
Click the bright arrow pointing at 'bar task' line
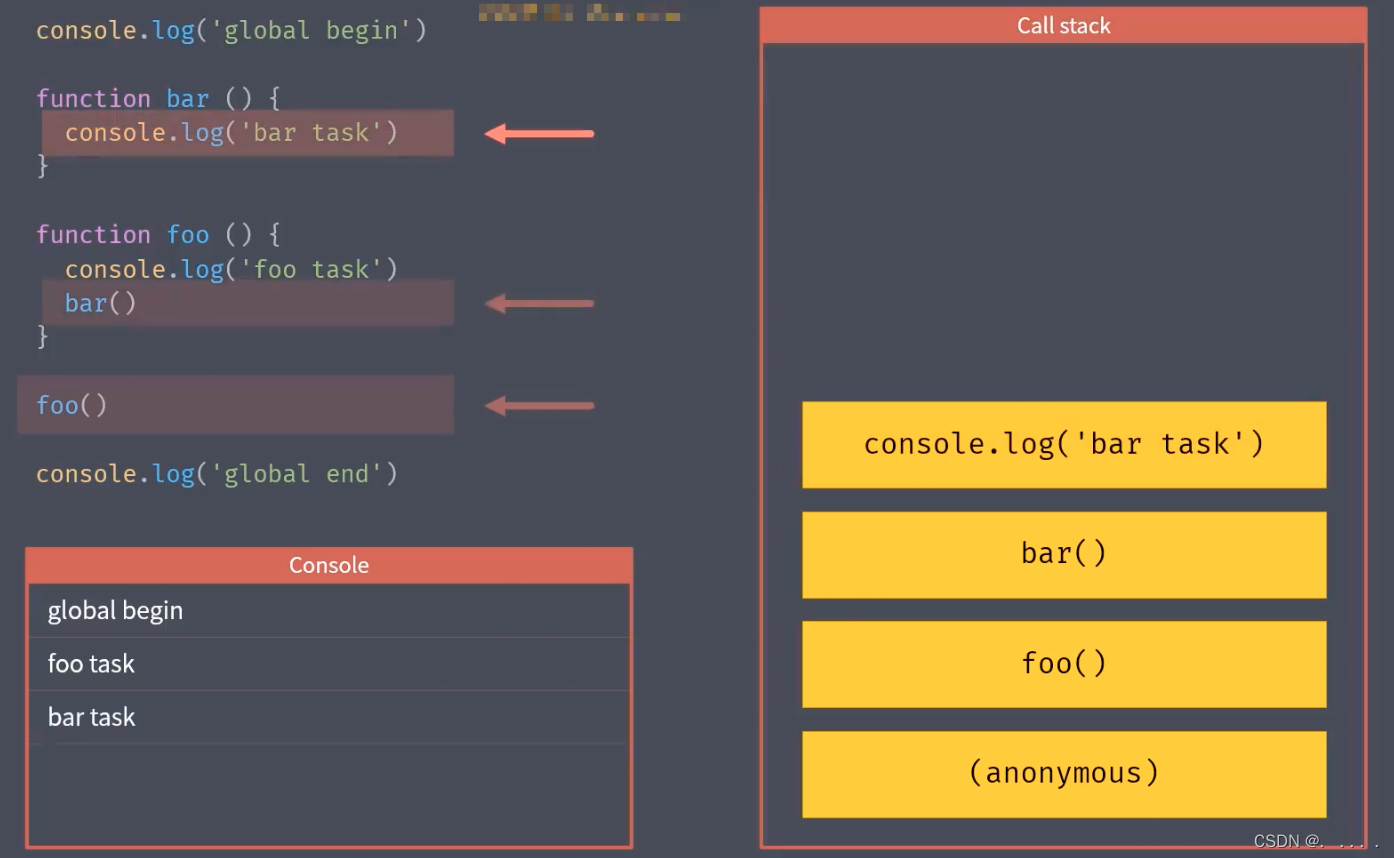[539, 134]
